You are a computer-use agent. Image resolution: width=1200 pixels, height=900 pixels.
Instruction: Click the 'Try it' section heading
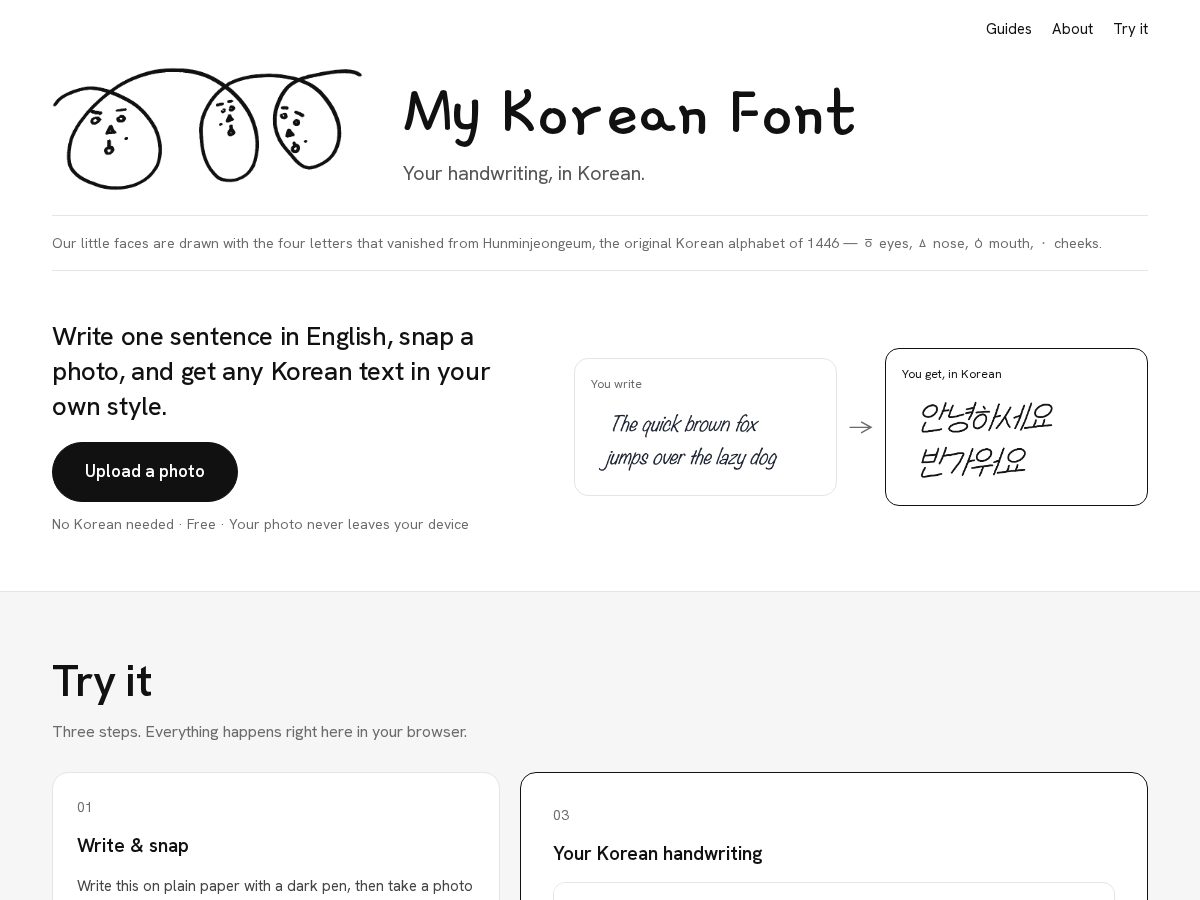(102, 682)
